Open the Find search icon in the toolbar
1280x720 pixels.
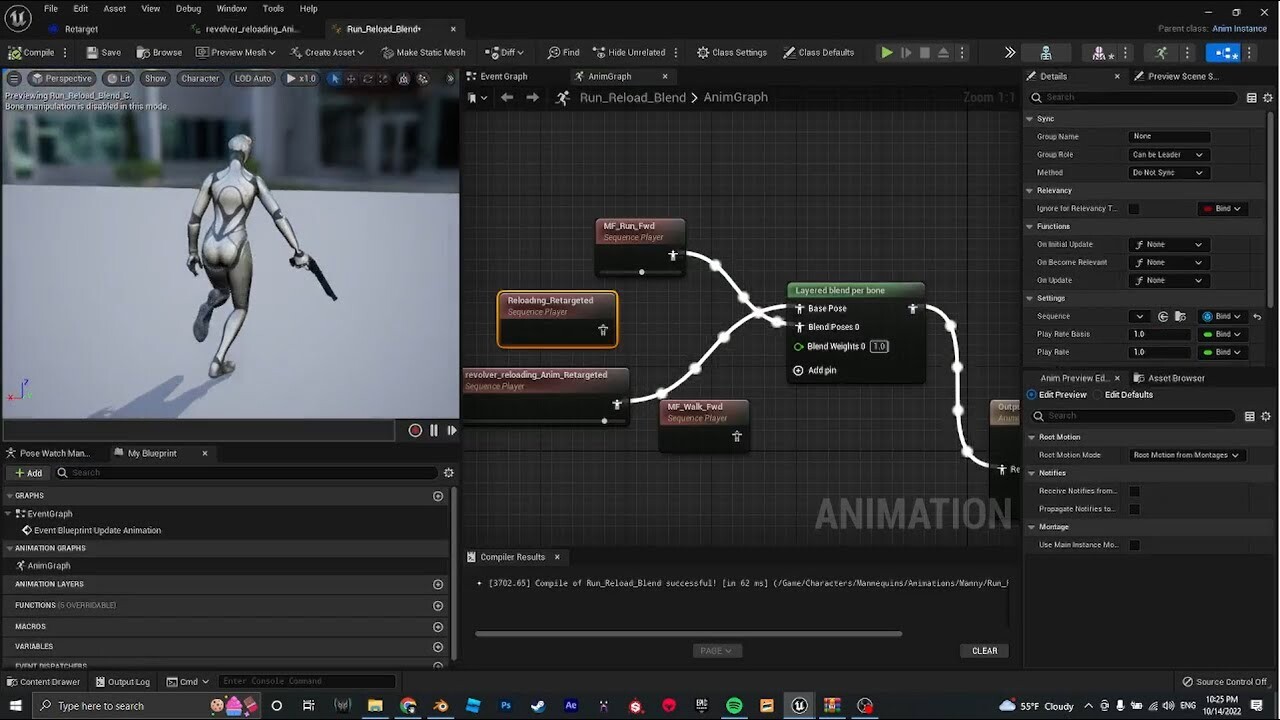click(x=553, y=52)
